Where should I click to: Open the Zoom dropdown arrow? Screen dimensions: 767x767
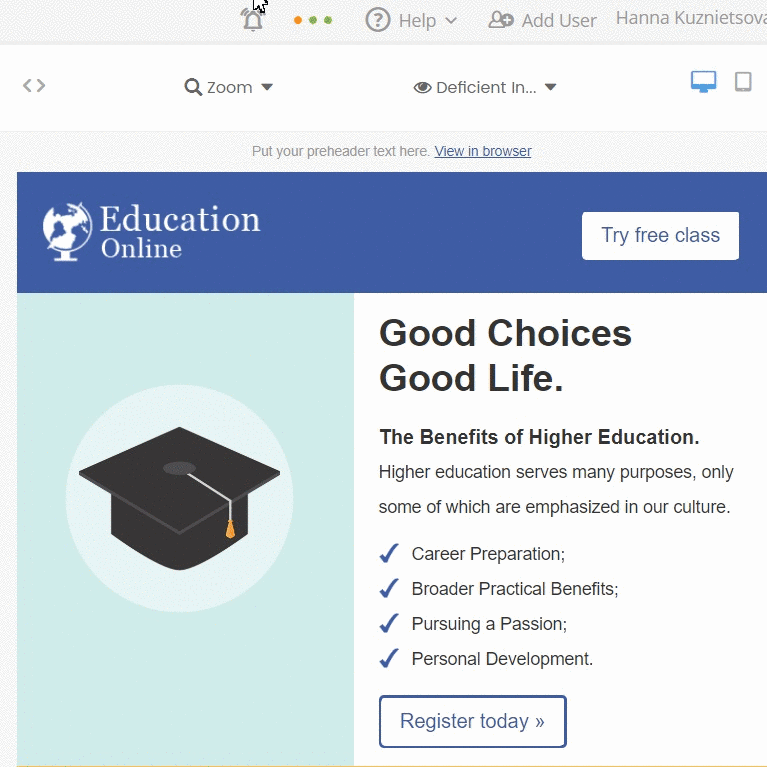tap(267, 87)
